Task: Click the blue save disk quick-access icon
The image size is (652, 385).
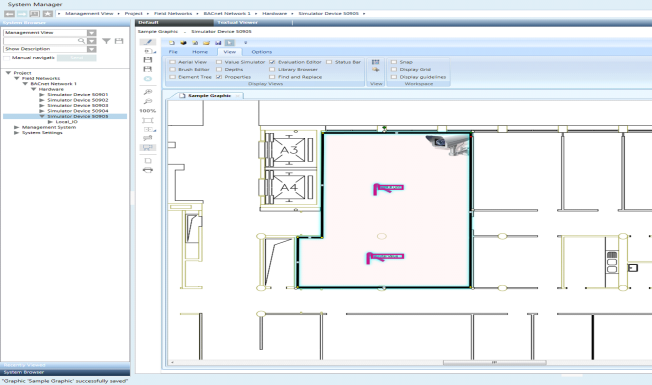Action: [218, 42]
